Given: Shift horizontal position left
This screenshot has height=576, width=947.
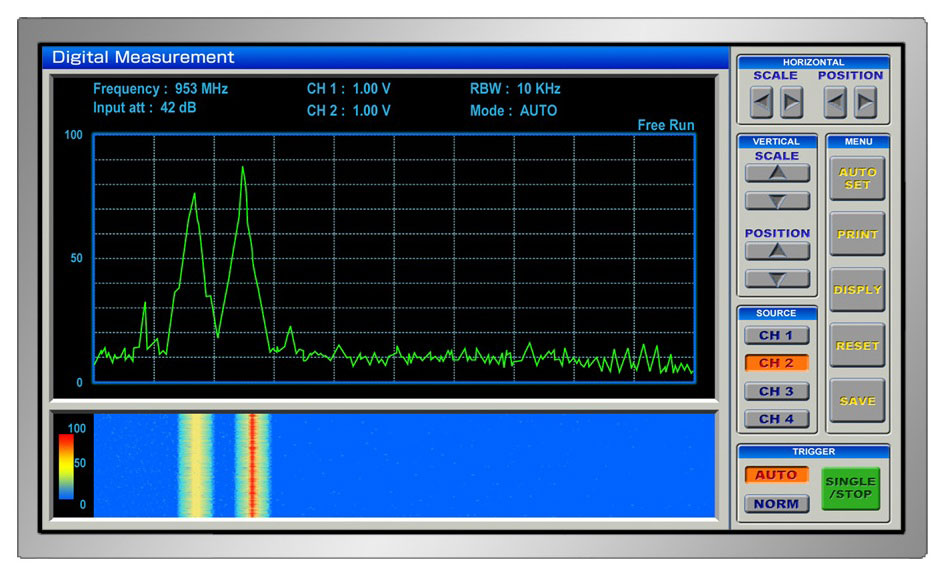Looking at the screenshot, I should [x=835, y=103].
